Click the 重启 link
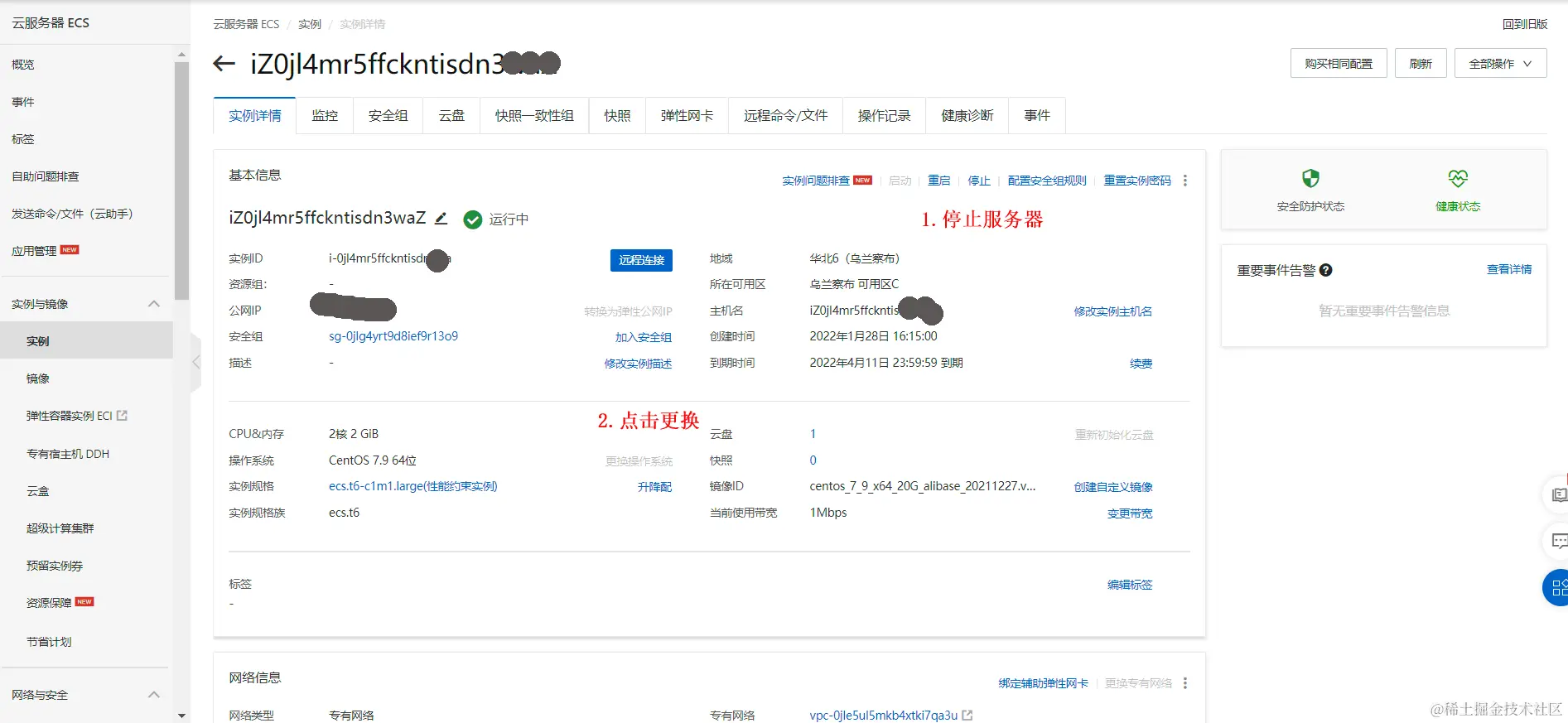 (x=938, y=181)
